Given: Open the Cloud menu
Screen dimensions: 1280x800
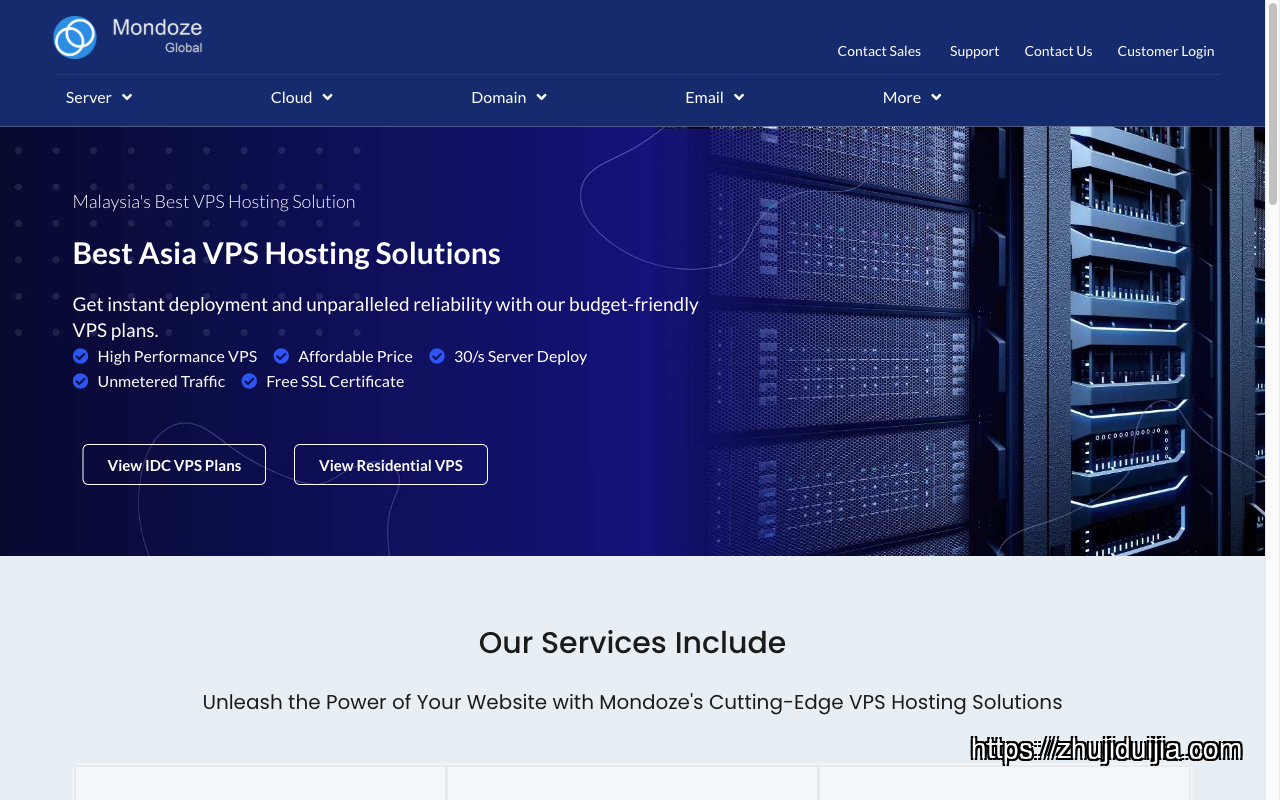Looking at the screenshot, I should tap(302, 97).
